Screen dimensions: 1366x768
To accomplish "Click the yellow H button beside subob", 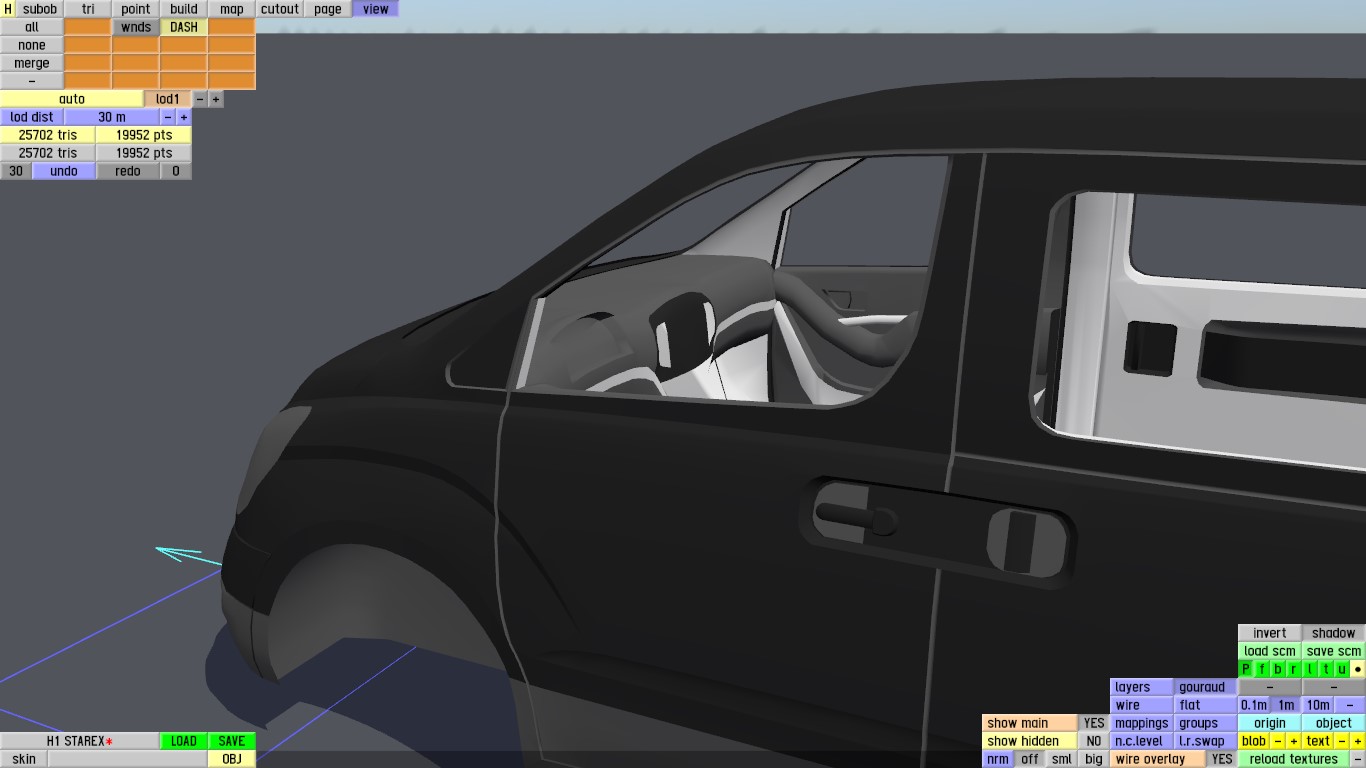I will [x=8, y=9].
